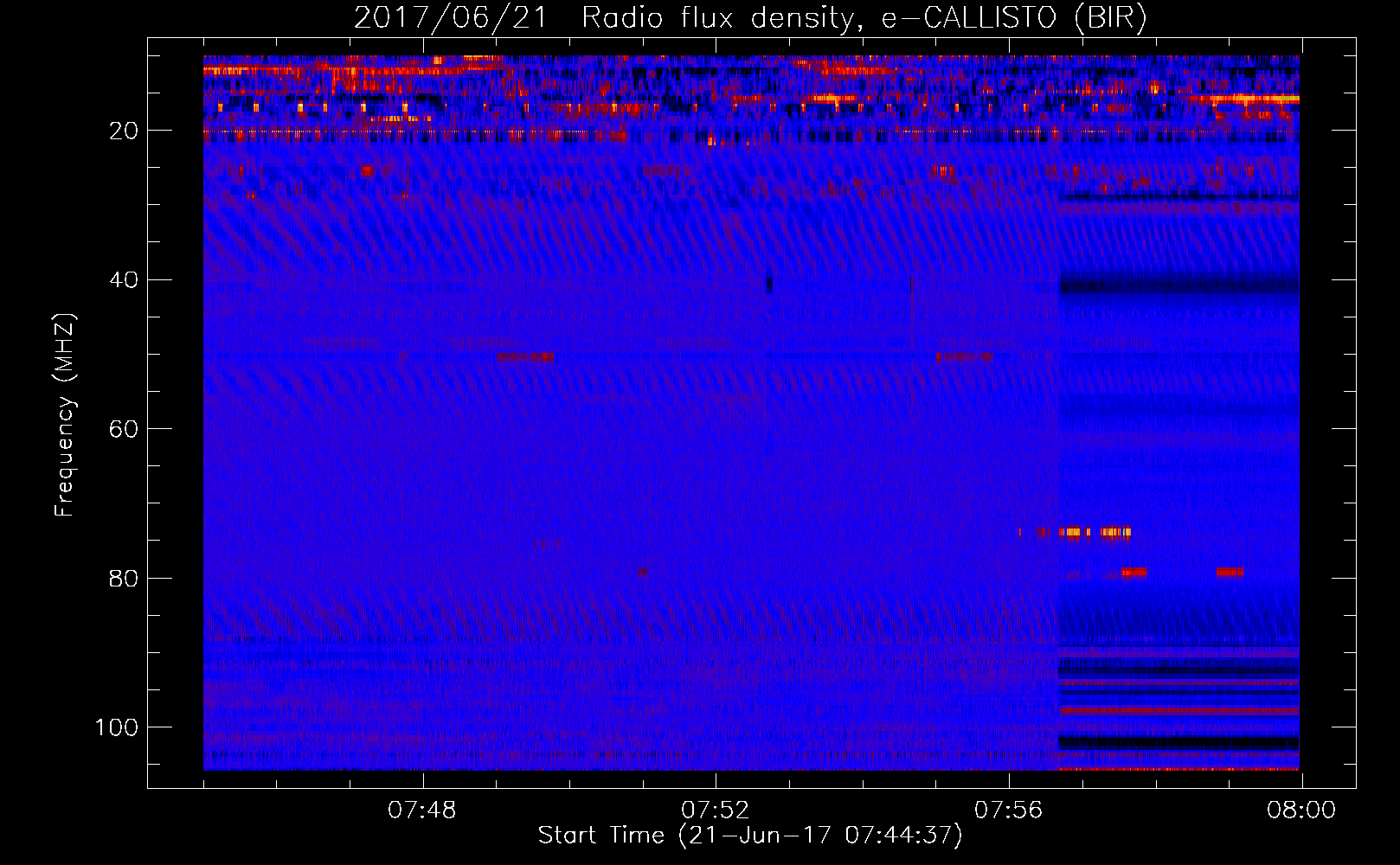Click the 07:56 time tick label
Image resolution: width=1400 pixels, height=865 pixels.
pyautogui.click(x=1009, y=811)
